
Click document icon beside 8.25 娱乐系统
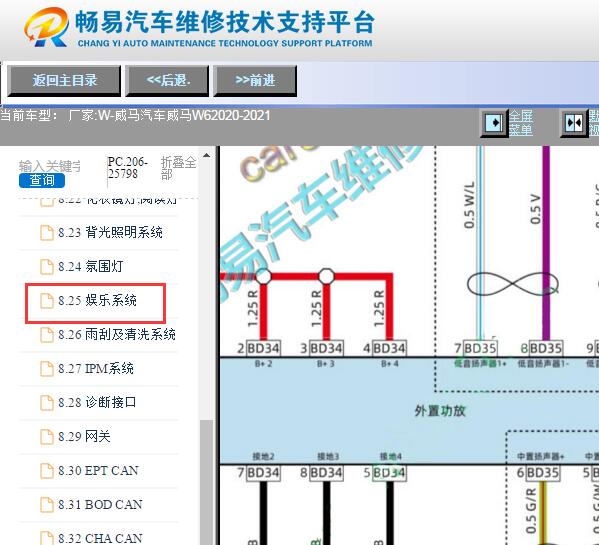coord(47,301)
